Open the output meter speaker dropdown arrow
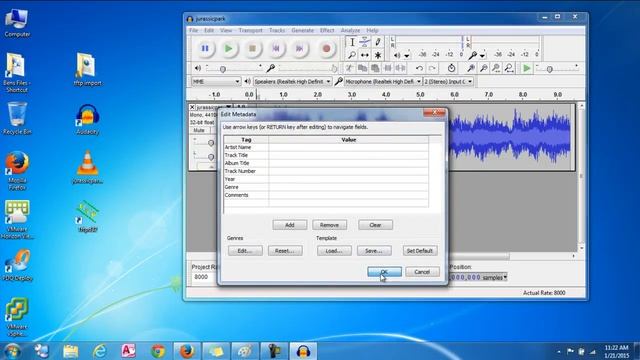This screenshot has height=360, width=640. pos(407,55)
